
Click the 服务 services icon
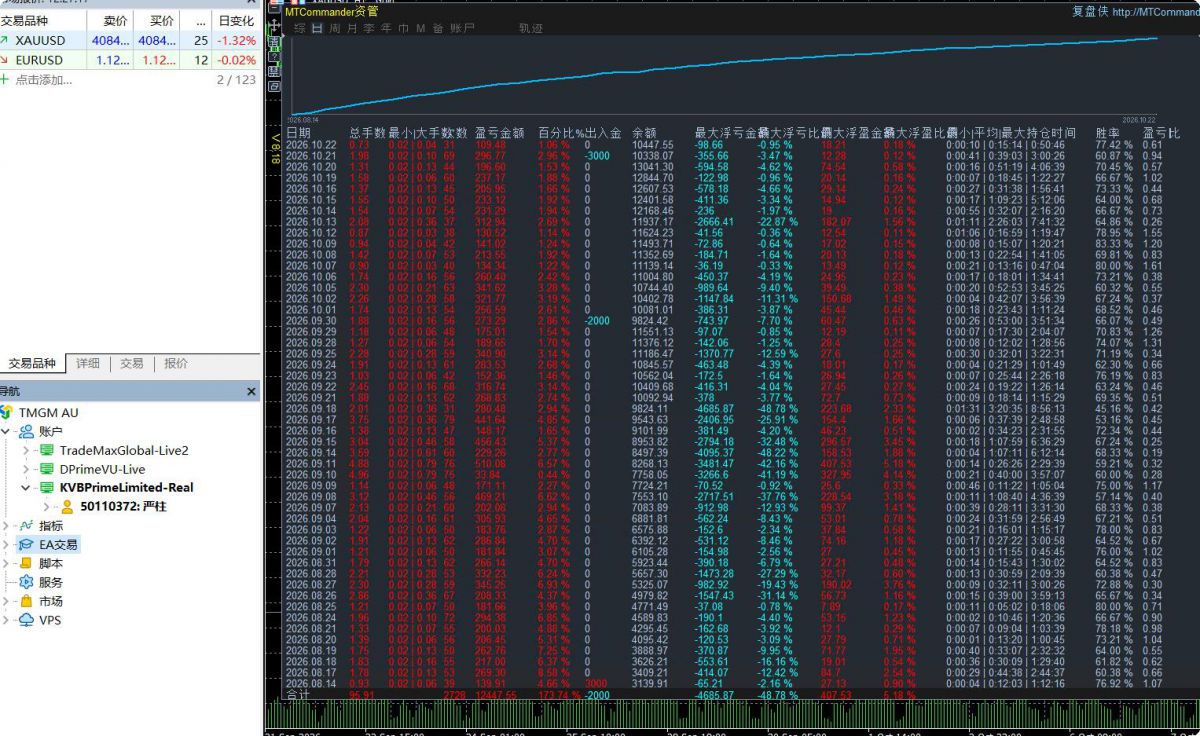26,583
